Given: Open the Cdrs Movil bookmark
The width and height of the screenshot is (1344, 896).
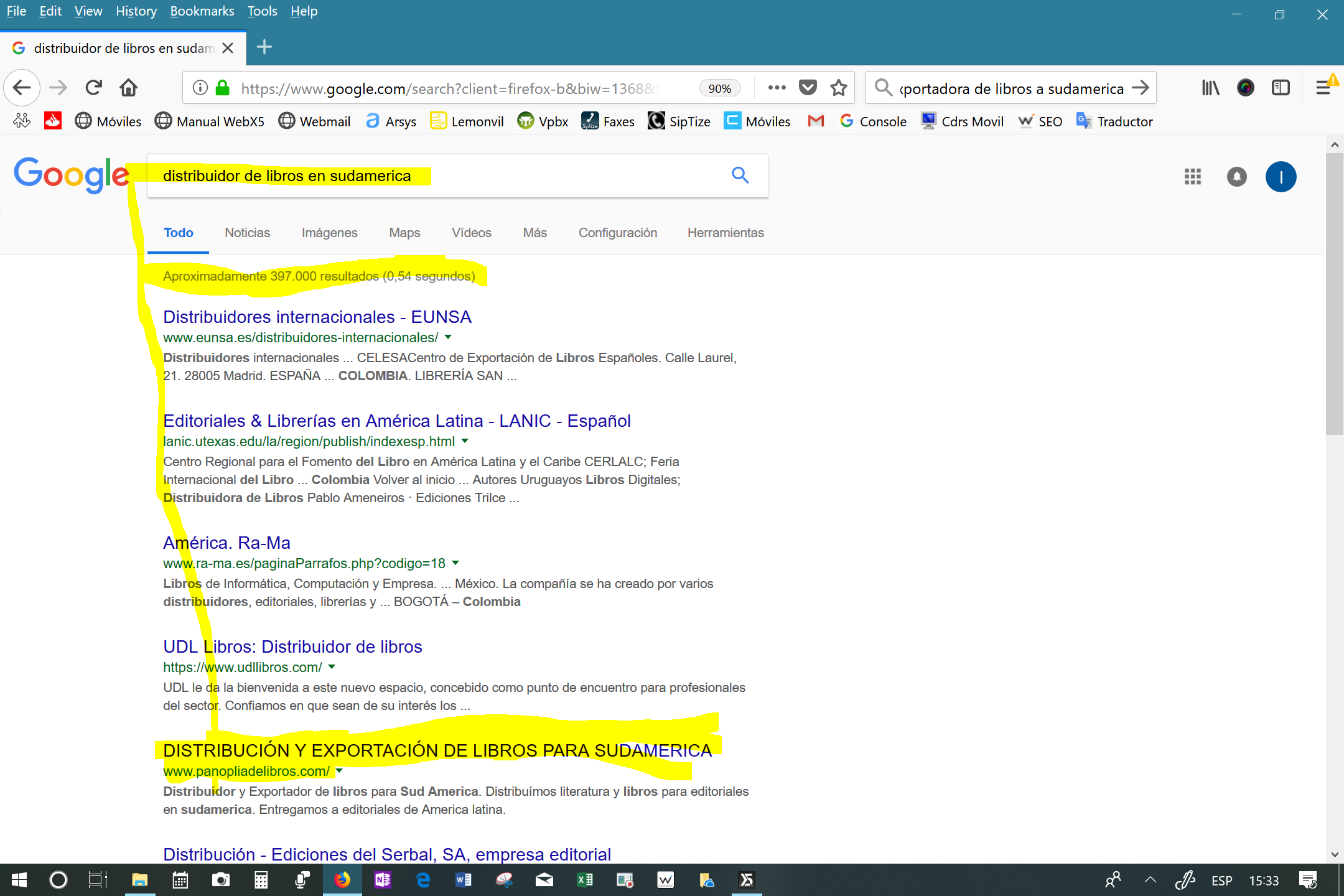Looking at the screenshot, I should point(963,121).
